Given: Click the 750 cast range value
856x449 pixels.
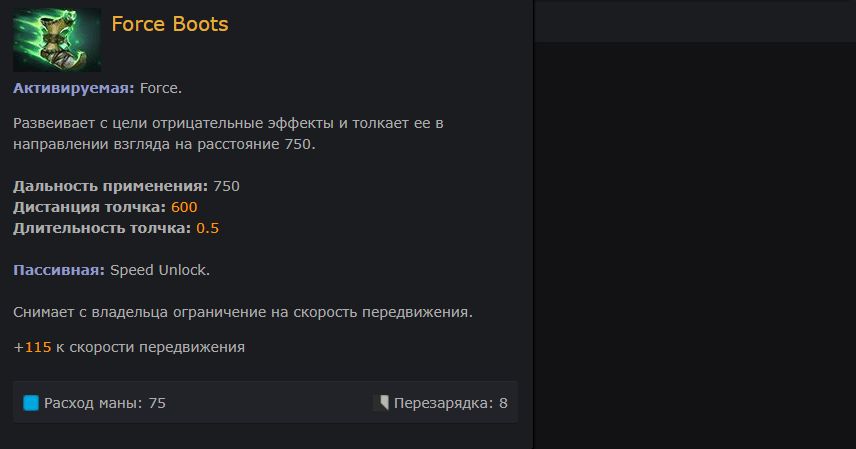Looking at the screenshot, I should click(226, 186).
